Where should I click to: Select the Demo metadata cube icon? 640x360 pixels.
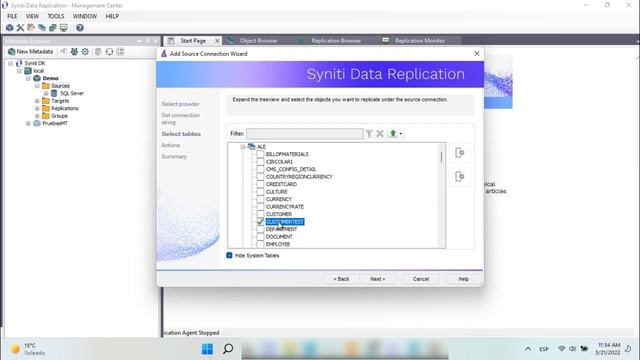point(37,78)
